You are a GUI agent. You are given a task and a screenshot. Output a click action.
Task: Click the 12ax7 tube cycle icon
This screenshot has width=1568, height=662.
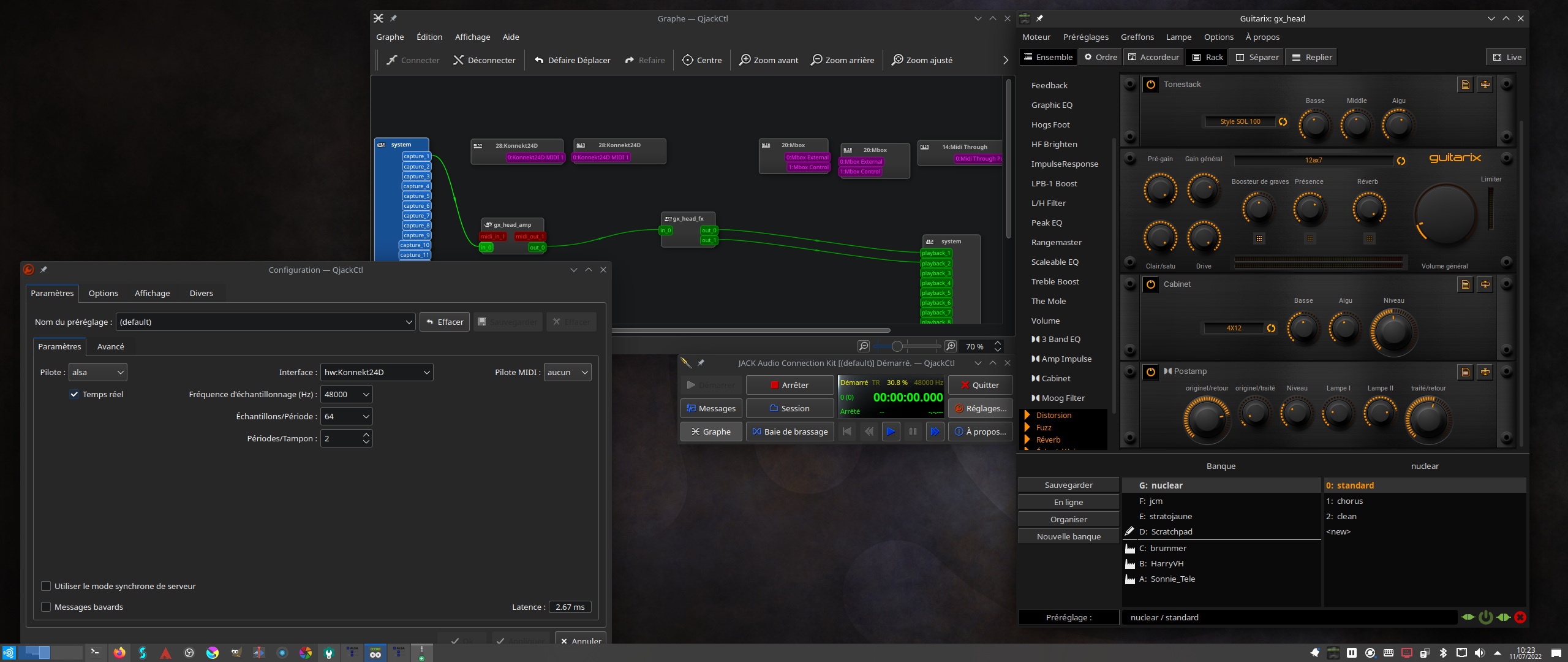pyautogui.click(x=1401, y=161)
